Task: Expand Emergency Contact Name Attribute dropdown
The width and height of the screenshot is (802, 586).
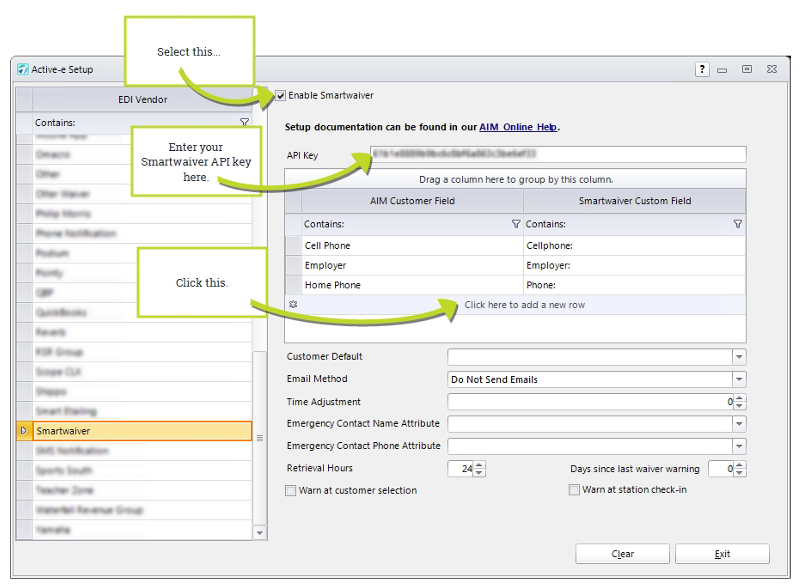Action: point(739,424)
